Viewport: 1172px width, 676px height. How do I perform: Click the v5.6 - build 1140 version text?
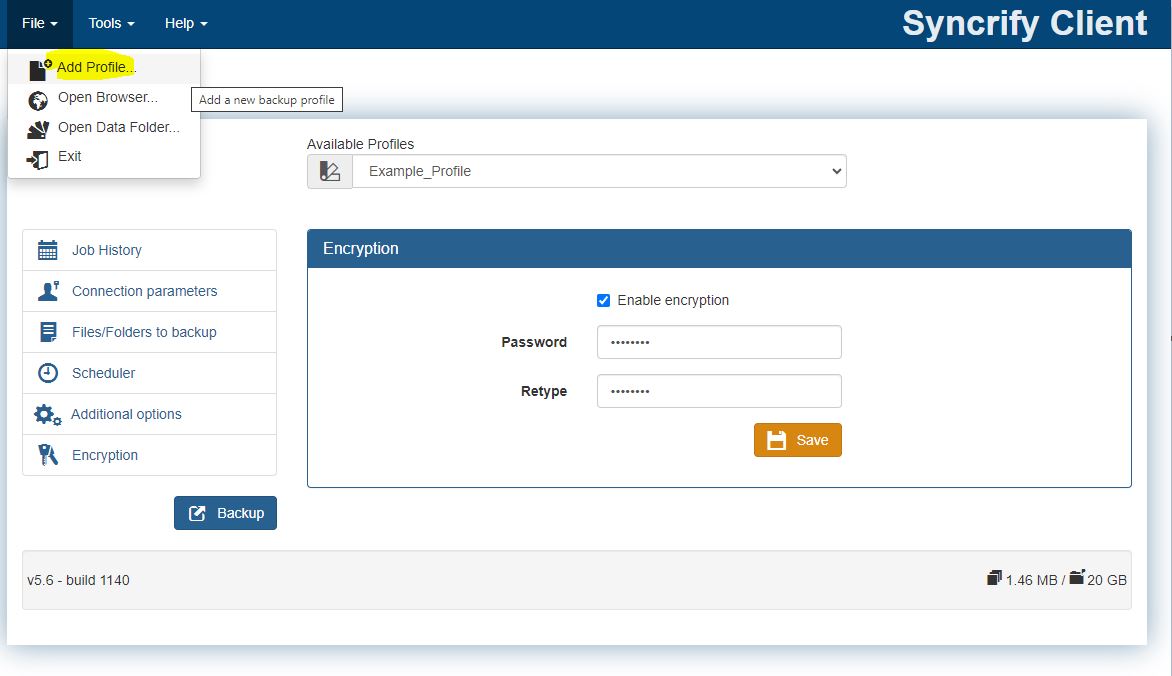click(78, 580)
